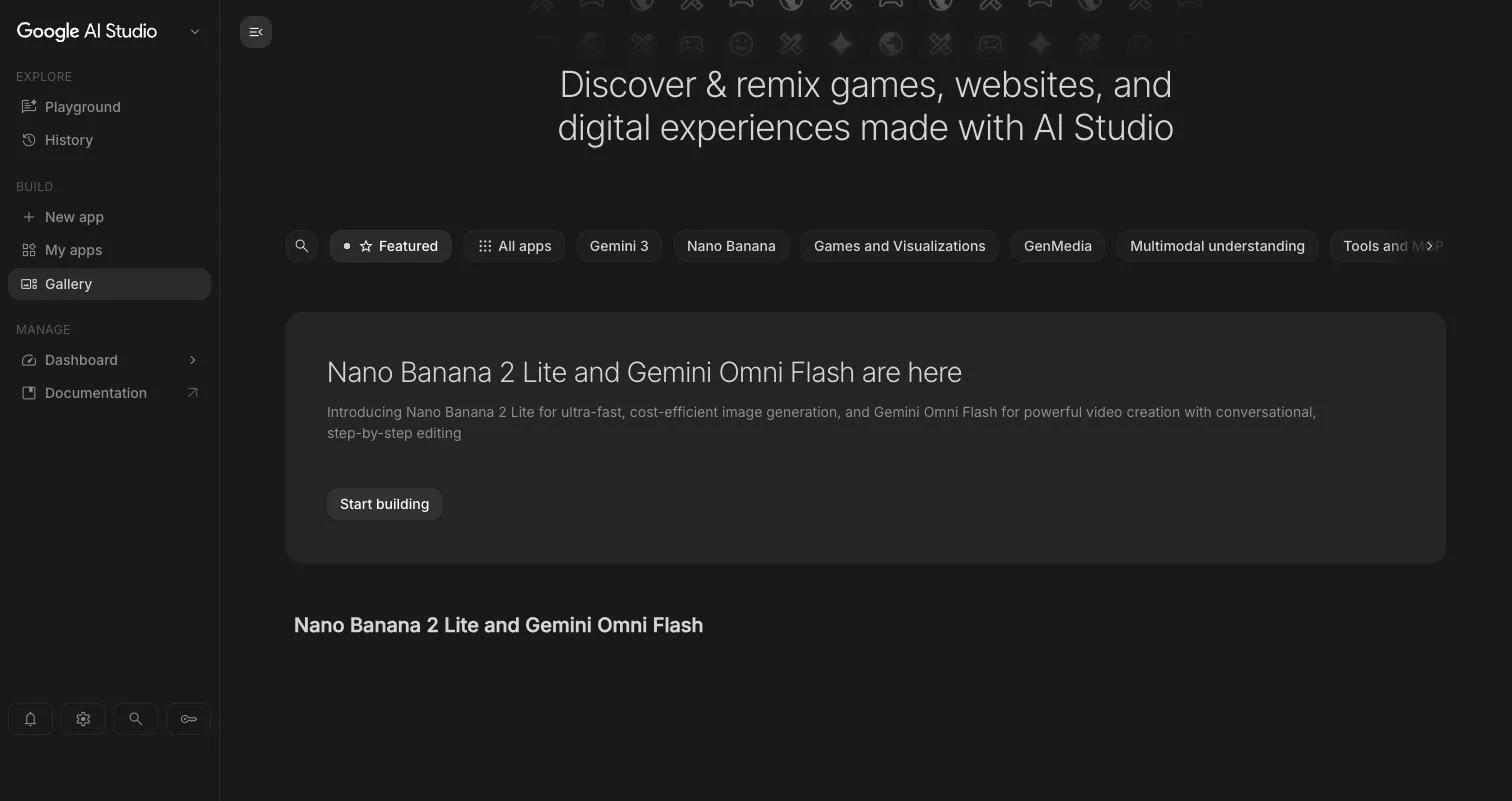1512x801 pixels.
Task: Open Playground from the sidebar
Action: [x=110, y=107]
